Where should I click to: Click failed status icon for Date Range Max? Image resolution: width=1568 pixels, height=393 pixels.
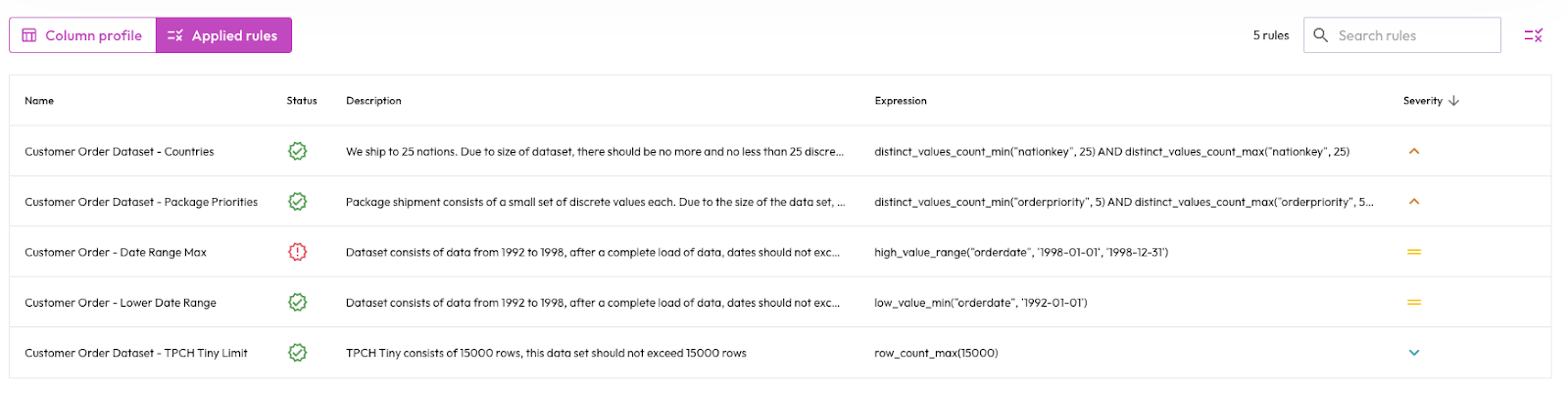(297, 252)
